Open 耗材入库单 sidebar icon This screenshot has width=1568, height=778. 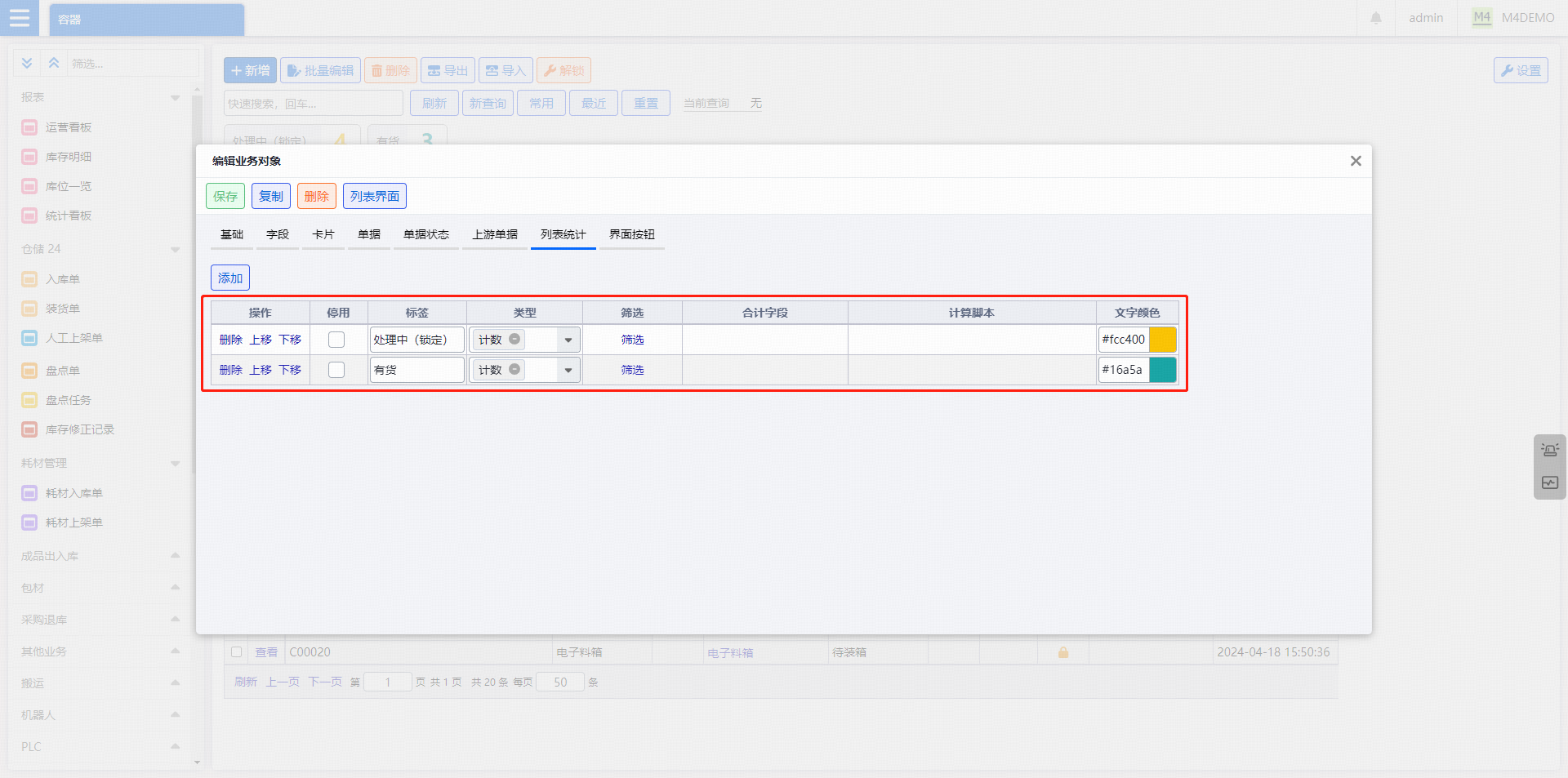29,493
